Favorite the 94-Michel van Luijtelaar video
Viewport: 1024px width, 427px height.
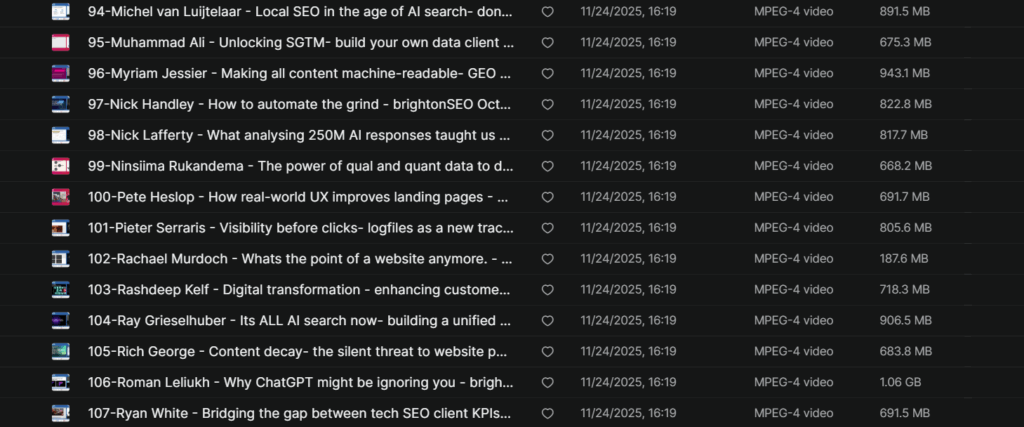pyautogui.click(x=547, y=12)
